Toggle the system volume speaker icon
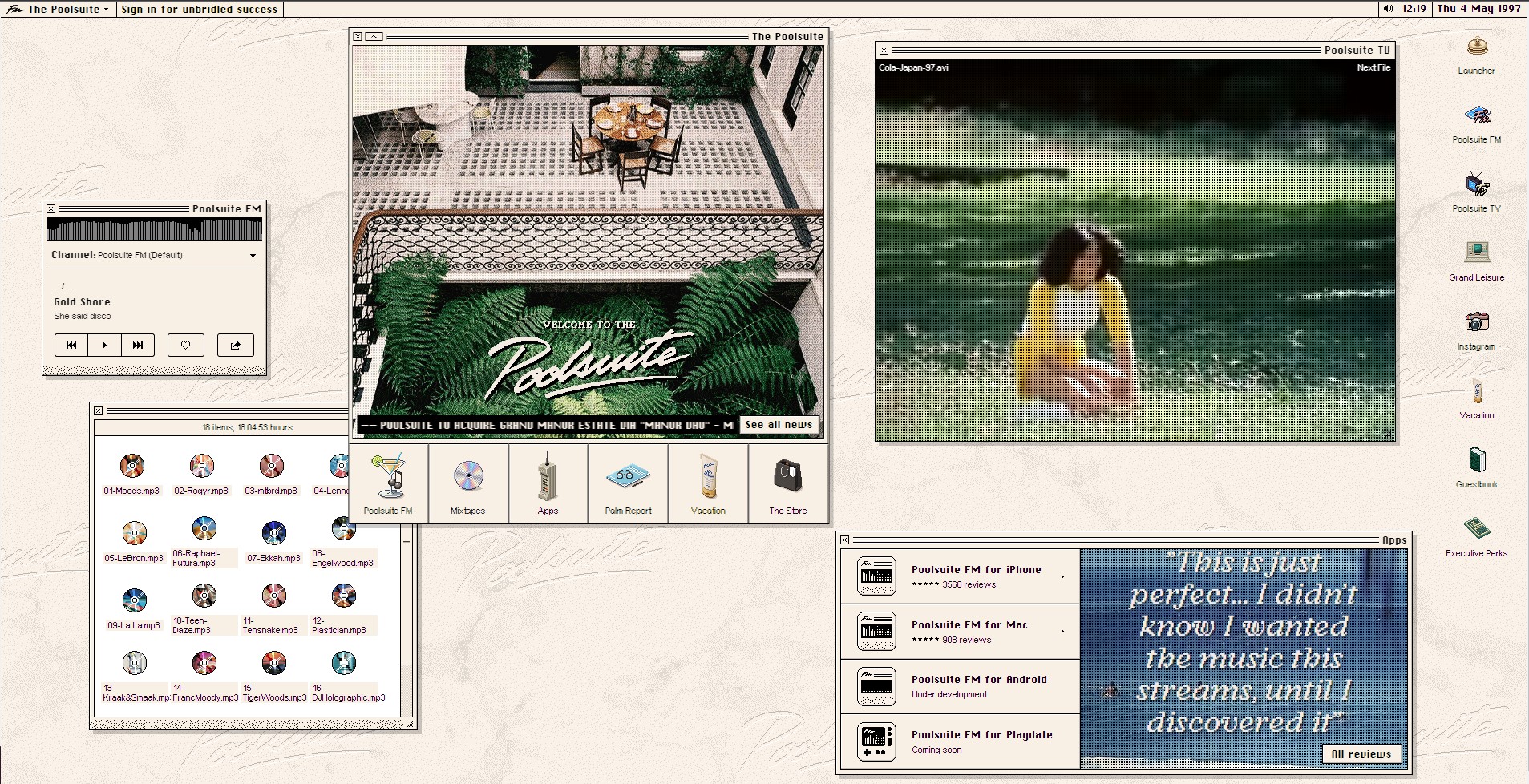Image resolution: width=1529 pixels, height=784 pixels. (1387, 9)
